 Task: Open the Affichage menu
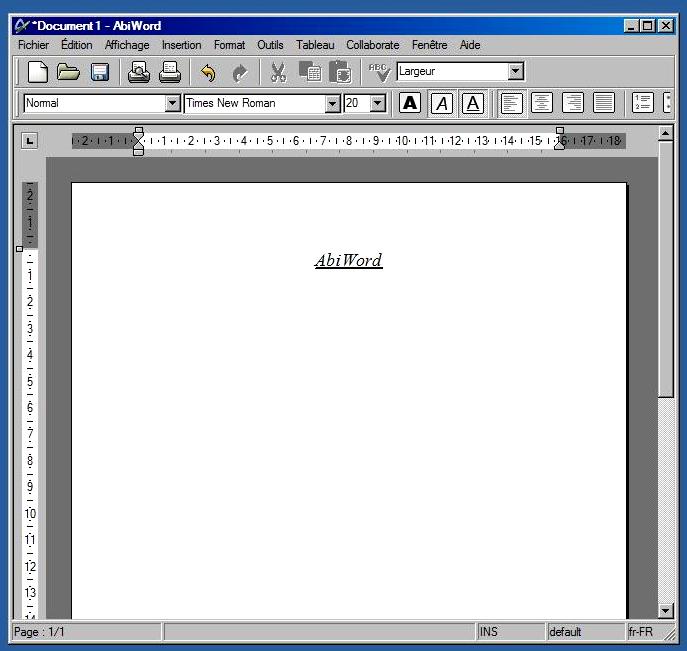coord(127,45)
